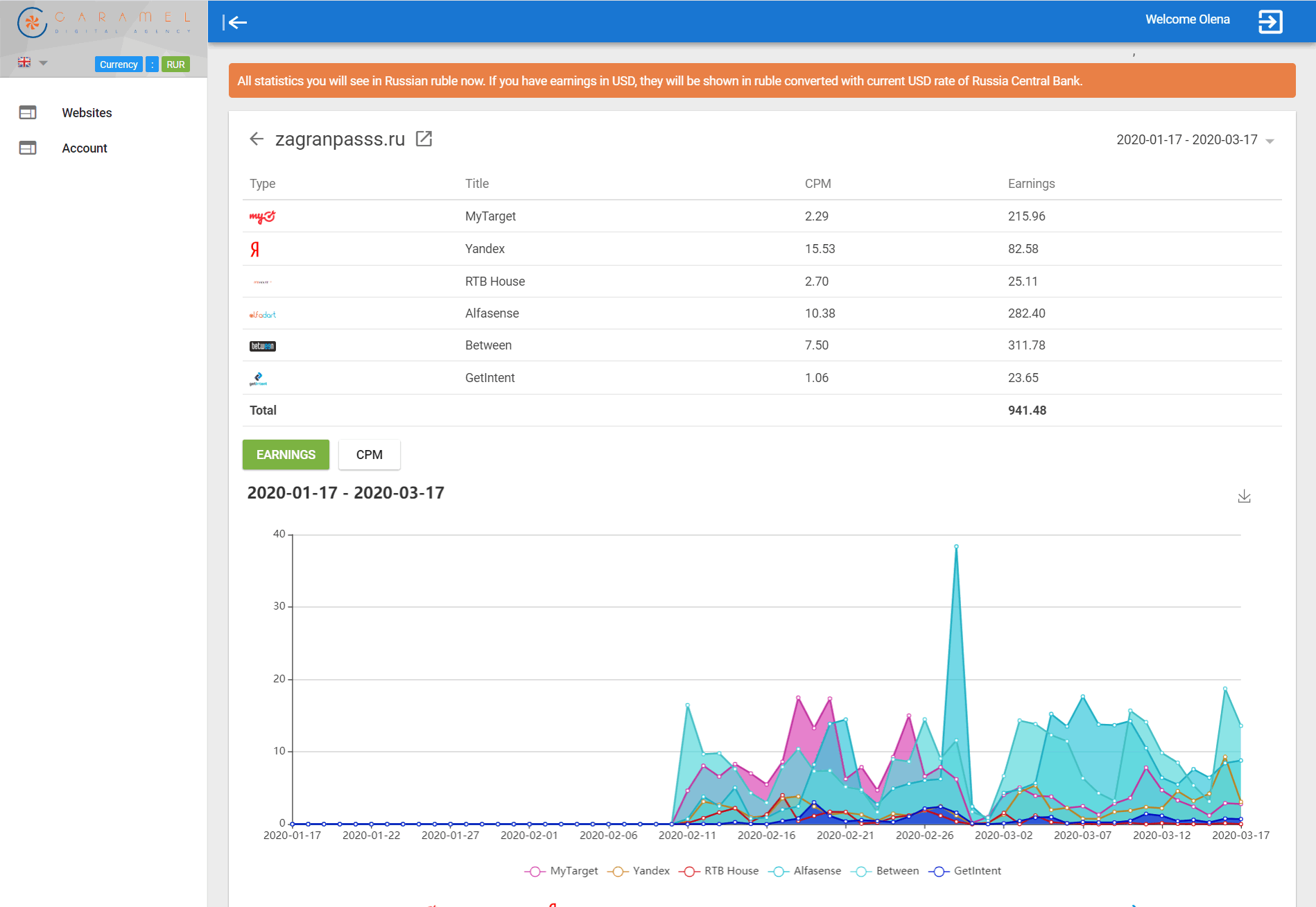Image resolution: width=1316 pixels, height=907 pixels.
Task: Toggle MyTarget series in chart legend
Action: pos(561,871)
